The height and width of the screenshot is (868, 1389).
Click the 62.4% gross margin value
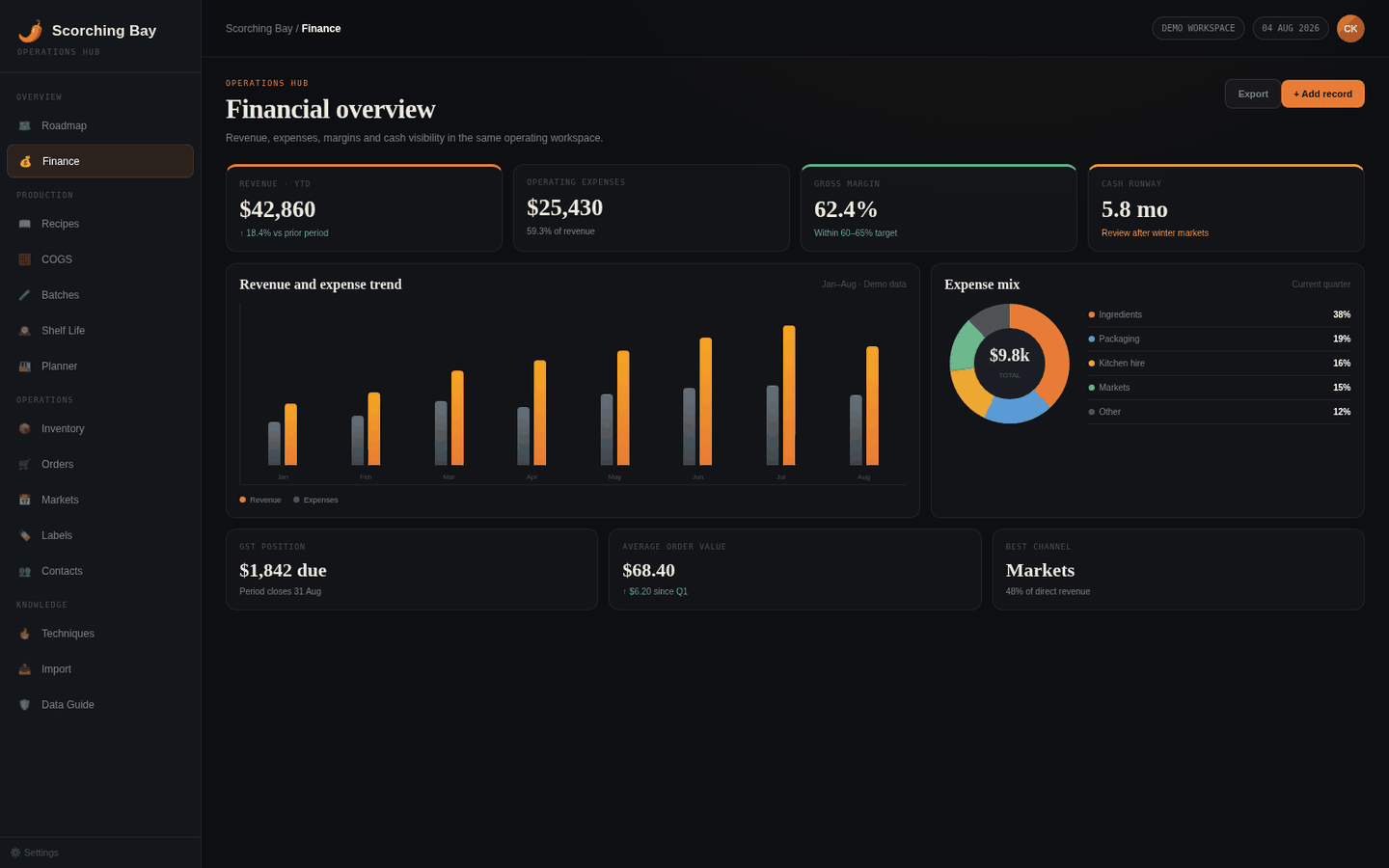click(846, 209)
